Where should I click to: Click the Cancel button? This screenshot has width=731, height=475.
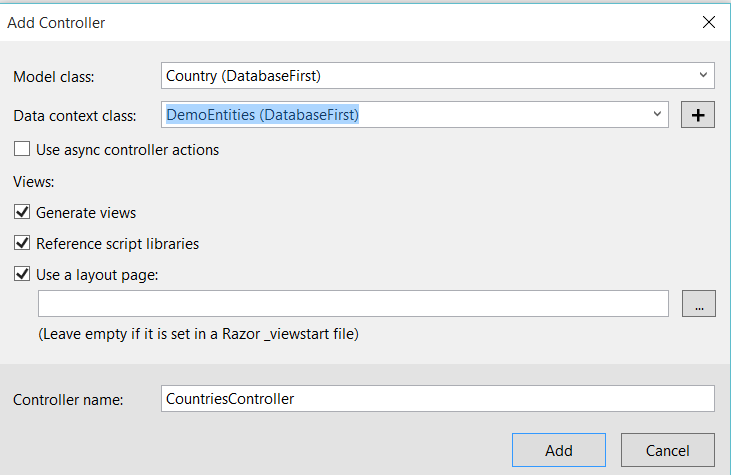(x=667, y=450)
